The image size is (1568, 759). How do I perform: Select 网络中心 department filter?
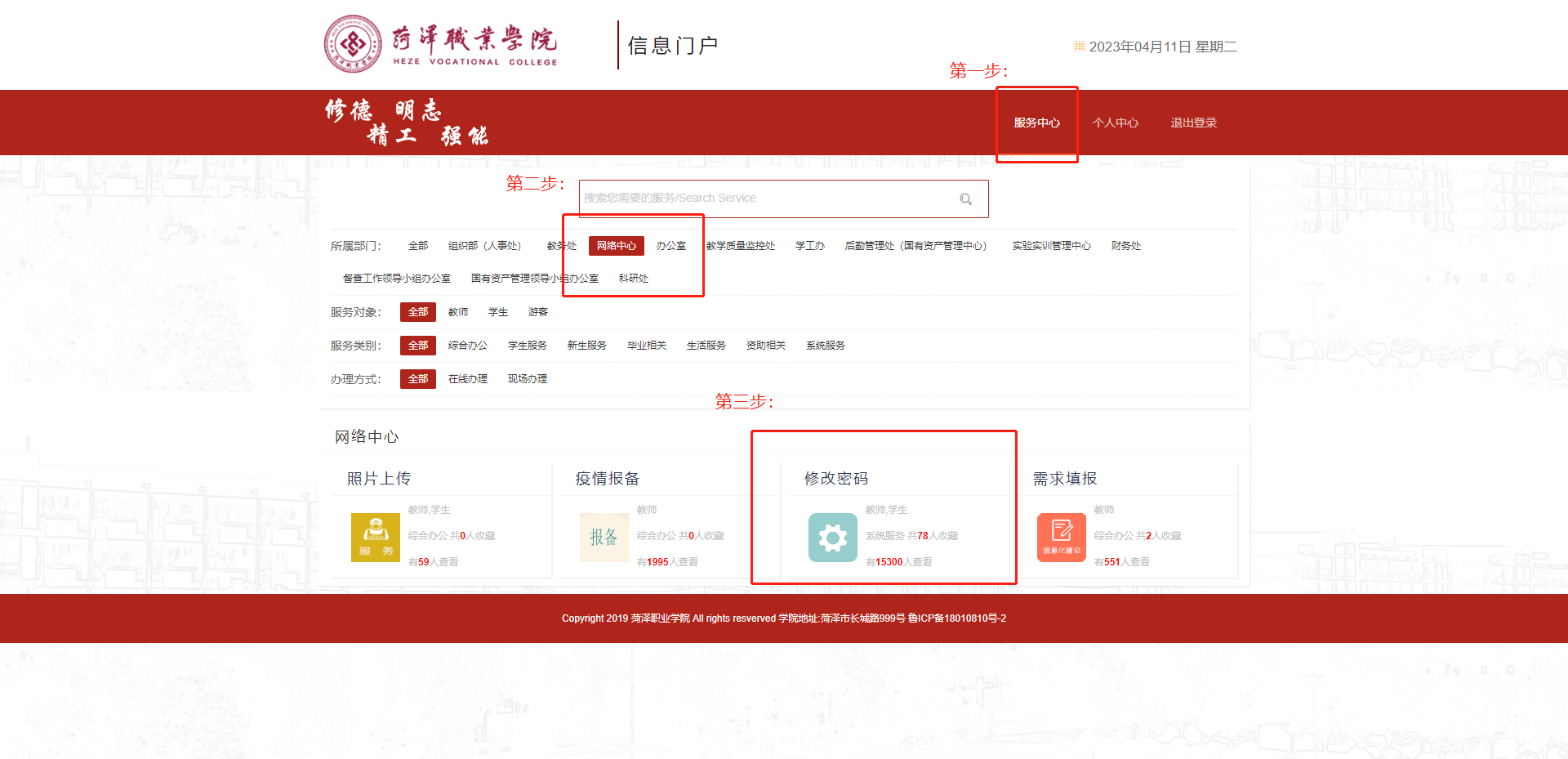click(x=616, y=246)
